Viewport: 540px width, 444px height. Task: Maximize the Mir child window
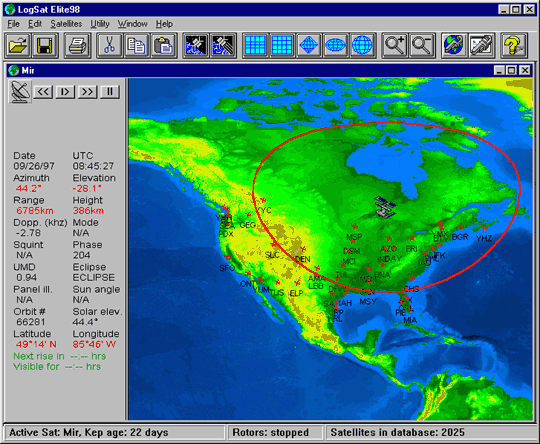(511, 71)
